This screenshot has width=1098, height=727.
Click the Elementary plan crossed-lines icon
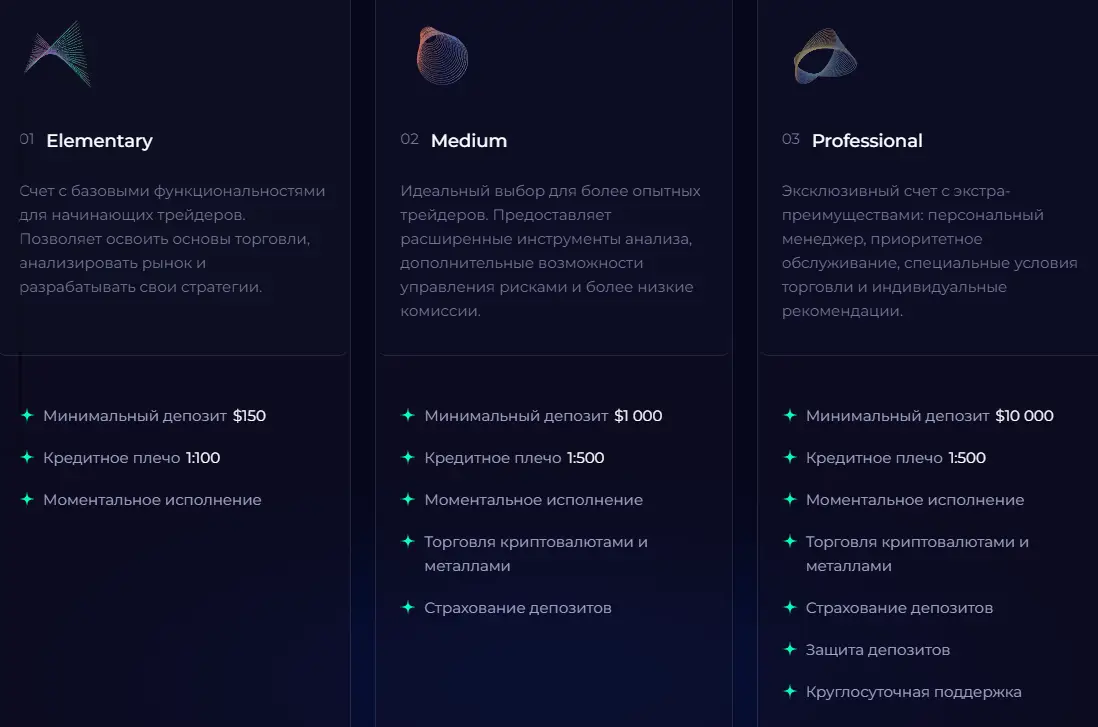click(57, 54)
